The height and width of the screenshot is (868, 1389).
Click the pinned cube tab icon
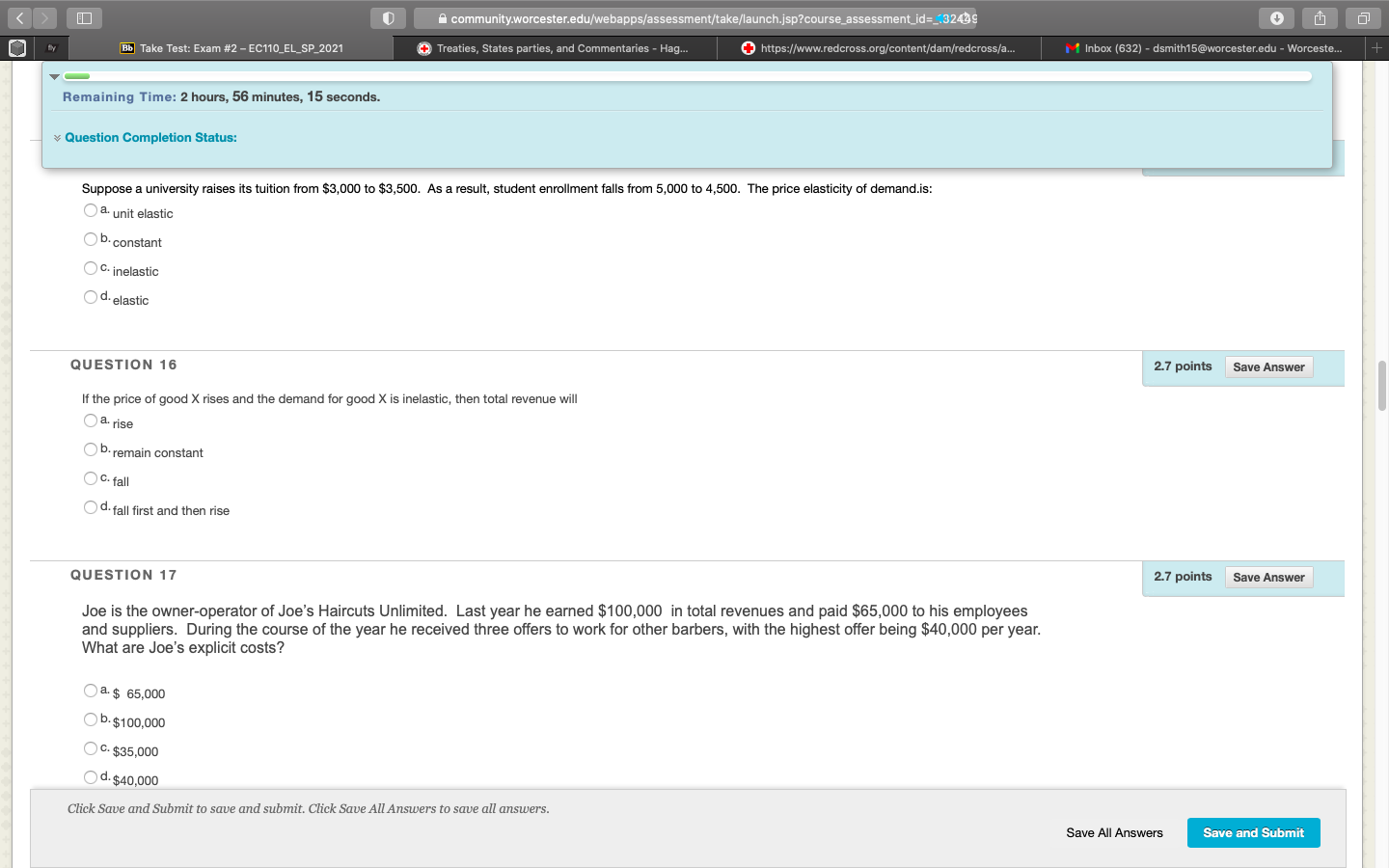[x=17, y=47]
